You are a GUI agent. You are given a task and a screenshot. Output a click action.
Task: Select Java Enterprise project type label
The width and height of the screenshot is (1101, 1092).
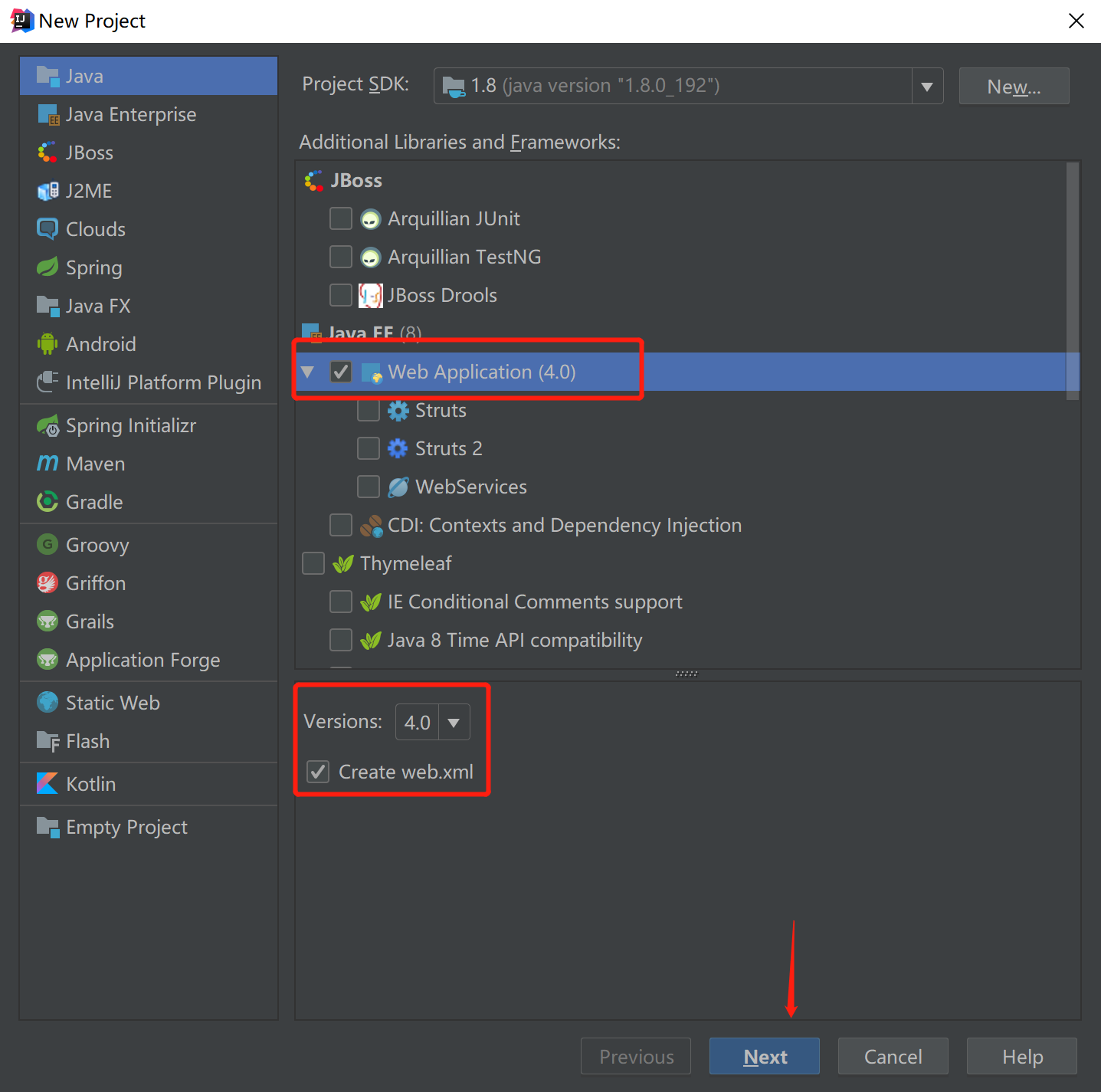point(131,114)
